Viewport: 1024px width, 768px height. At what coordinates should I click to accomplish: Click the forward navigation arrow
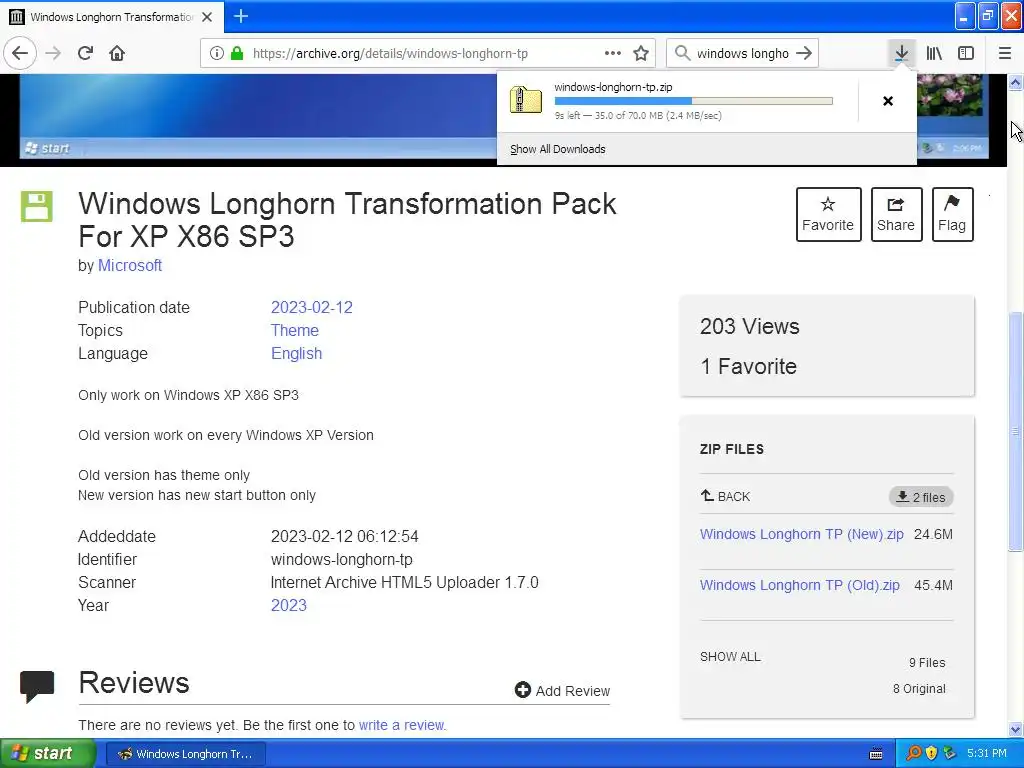point(53,53)
